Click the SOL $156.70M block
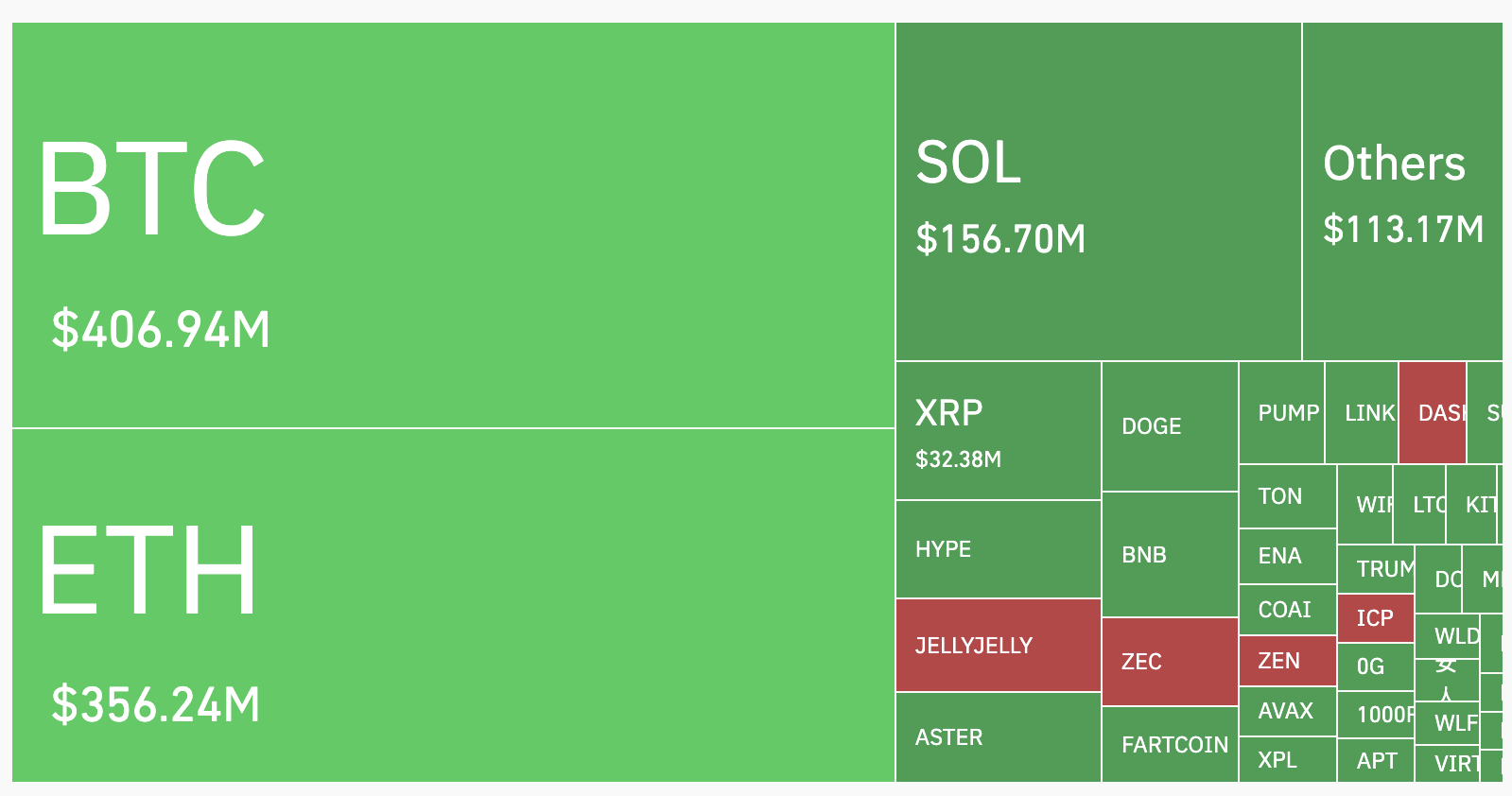This screenshot has height=796, width=1512. point(1098,192)
